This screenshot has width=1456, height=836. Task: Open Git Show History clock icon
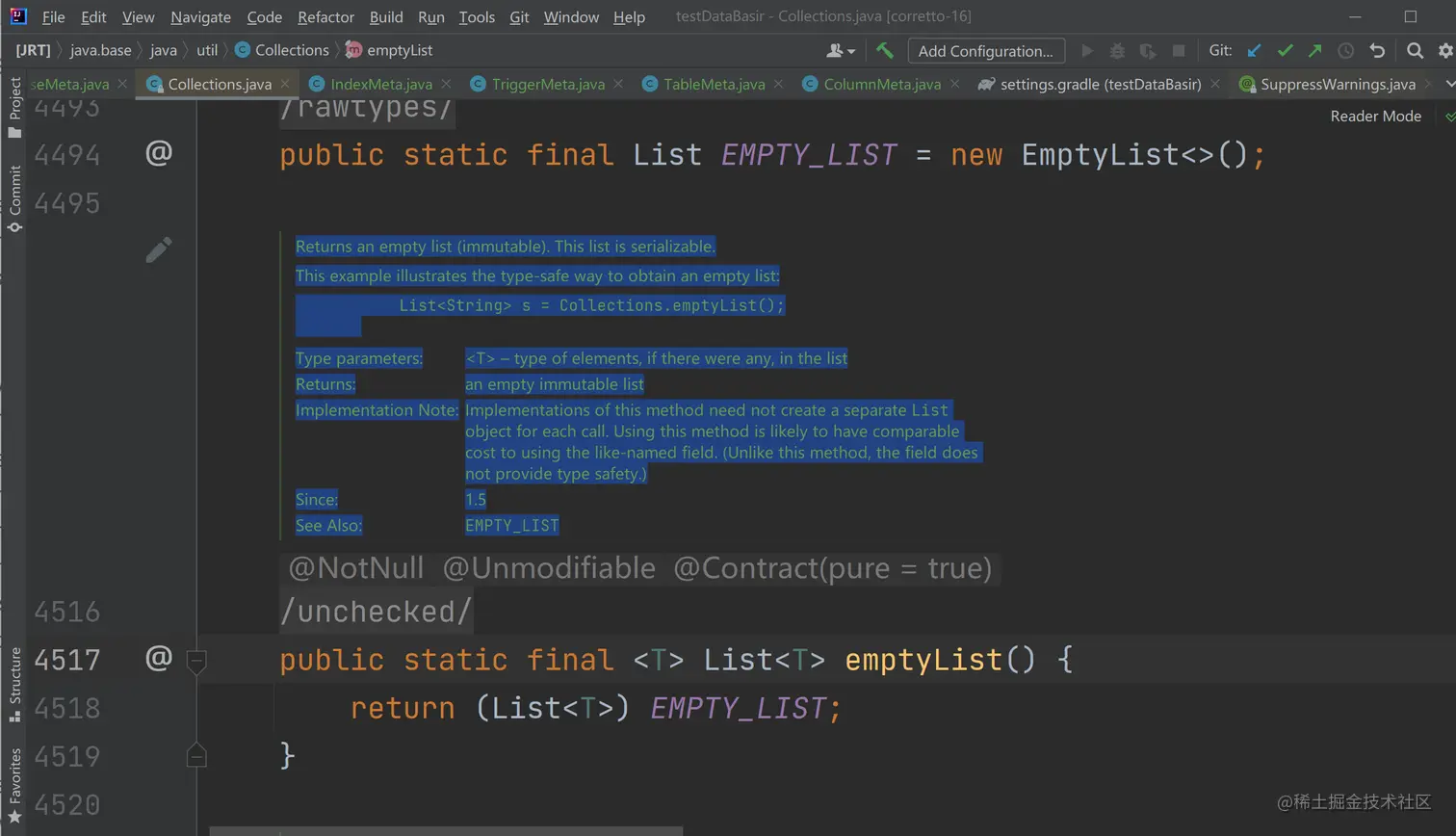[1346, 50]
